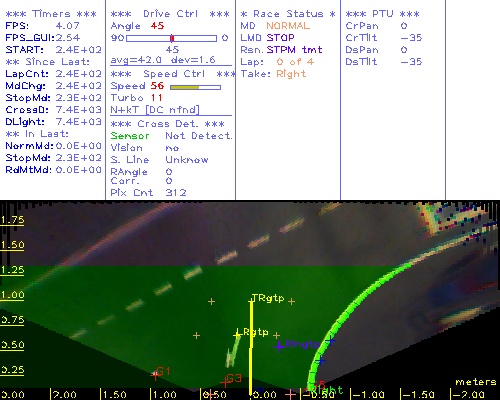This screenshot has width=500, height=400.
Task: Click the G3 marker cross
Action: coord(225,382)
